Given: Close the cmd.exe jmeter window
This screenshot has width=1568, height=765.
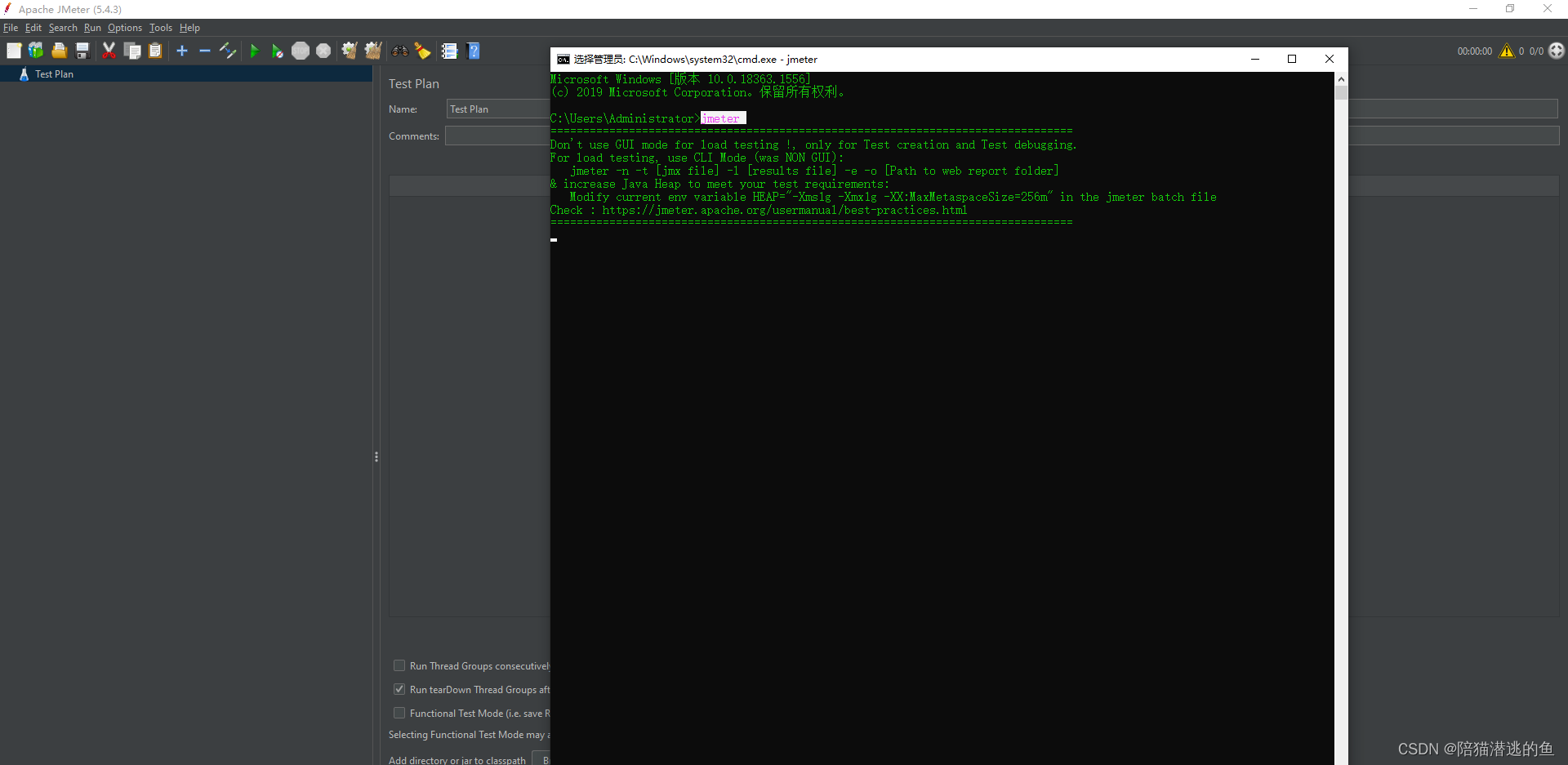Looking at the screenshot, I should point(1330,59).
